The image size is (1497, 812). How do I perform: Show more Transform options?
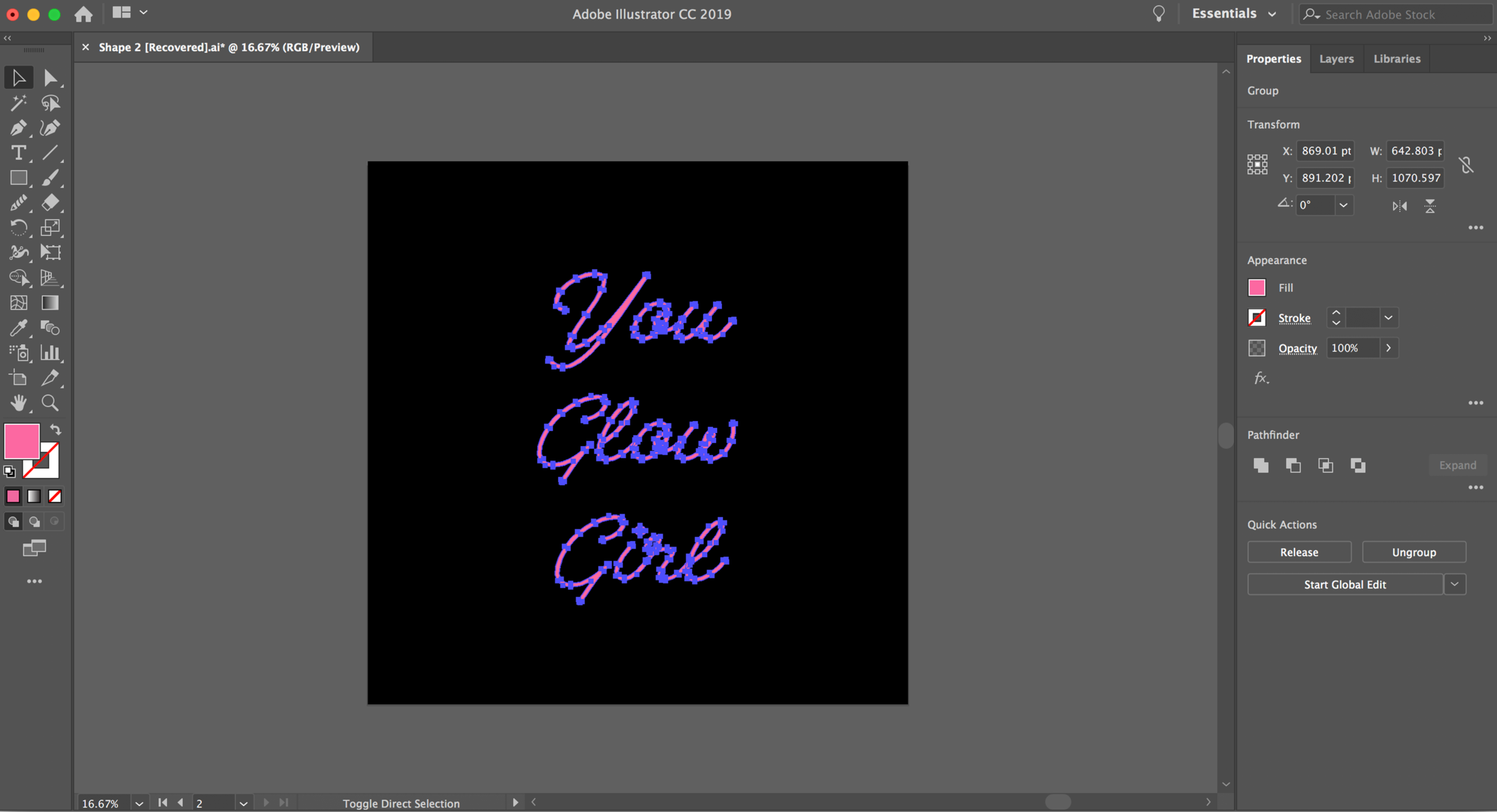(1475, 228)
